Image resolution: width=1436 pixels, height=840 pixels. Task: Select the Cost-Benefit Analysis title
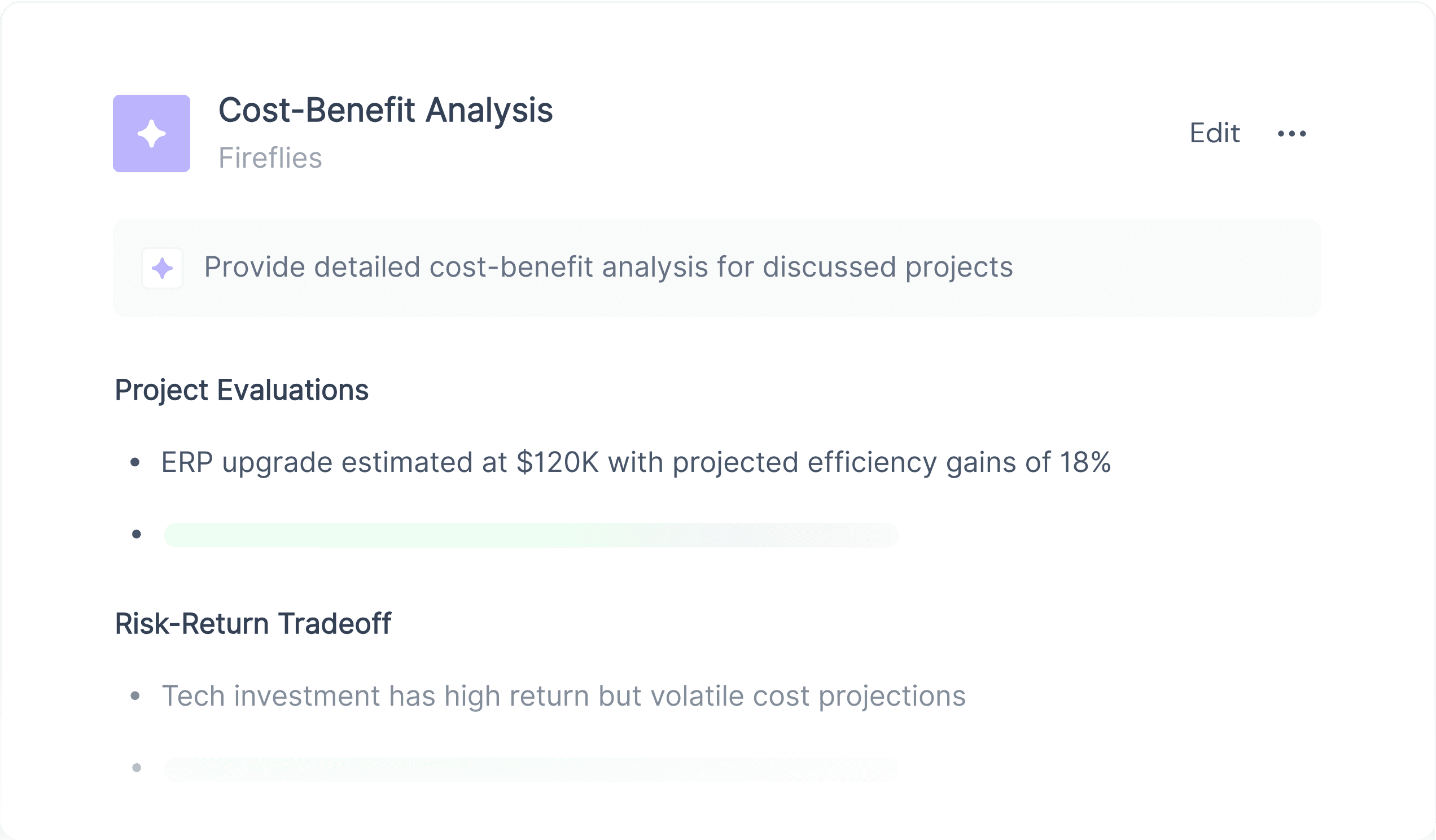point(386,110)
